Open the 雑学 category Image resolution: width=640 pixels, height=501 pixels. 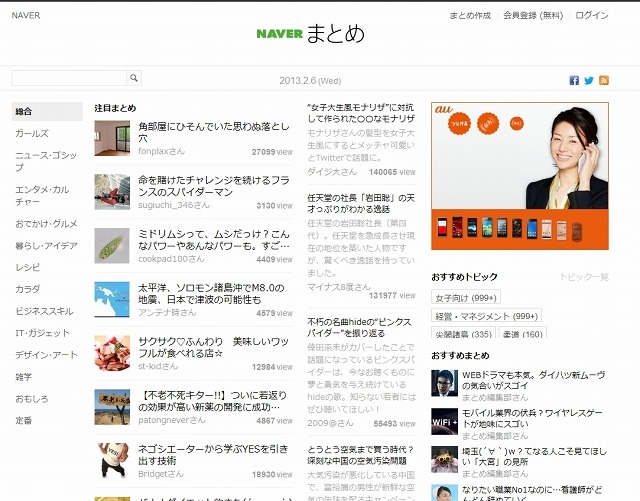pos(23,377)
